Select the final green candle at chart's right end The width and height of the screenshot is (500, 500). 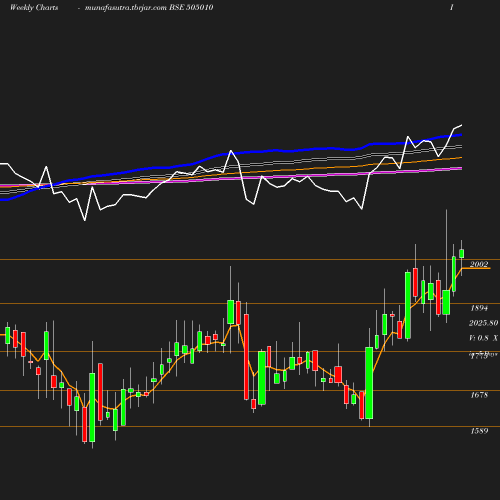click(x=462, y=254)
